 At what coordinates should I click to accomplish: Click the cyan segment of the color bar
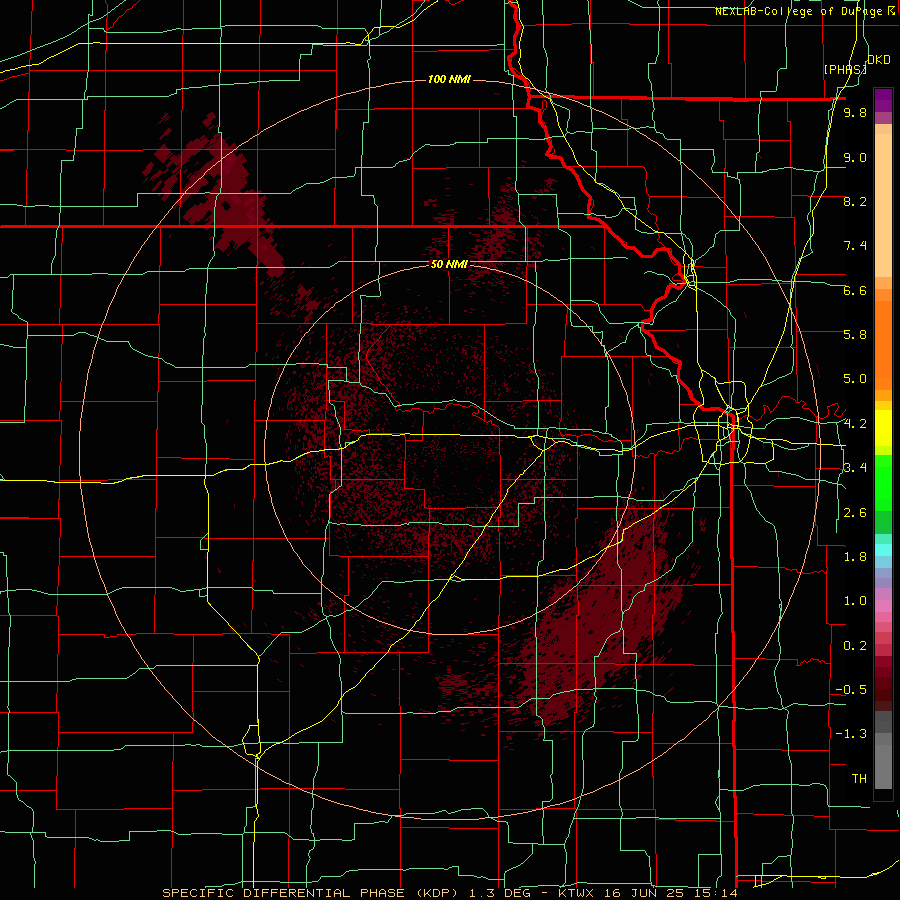tap(883, 549)
